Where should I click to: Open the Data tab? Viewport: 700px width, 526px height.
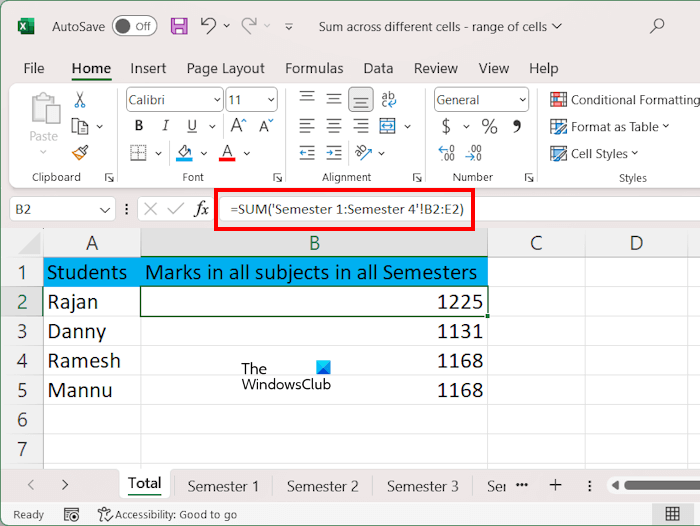click(378, 68)
